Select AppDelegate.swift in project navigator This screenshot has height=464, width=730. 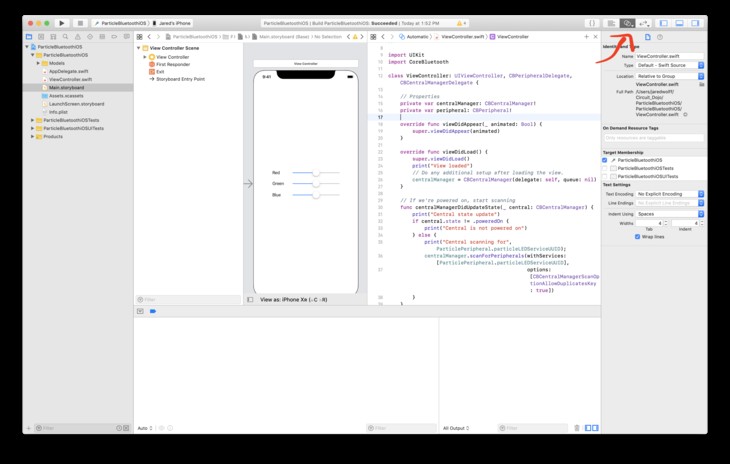pos(68,71)
